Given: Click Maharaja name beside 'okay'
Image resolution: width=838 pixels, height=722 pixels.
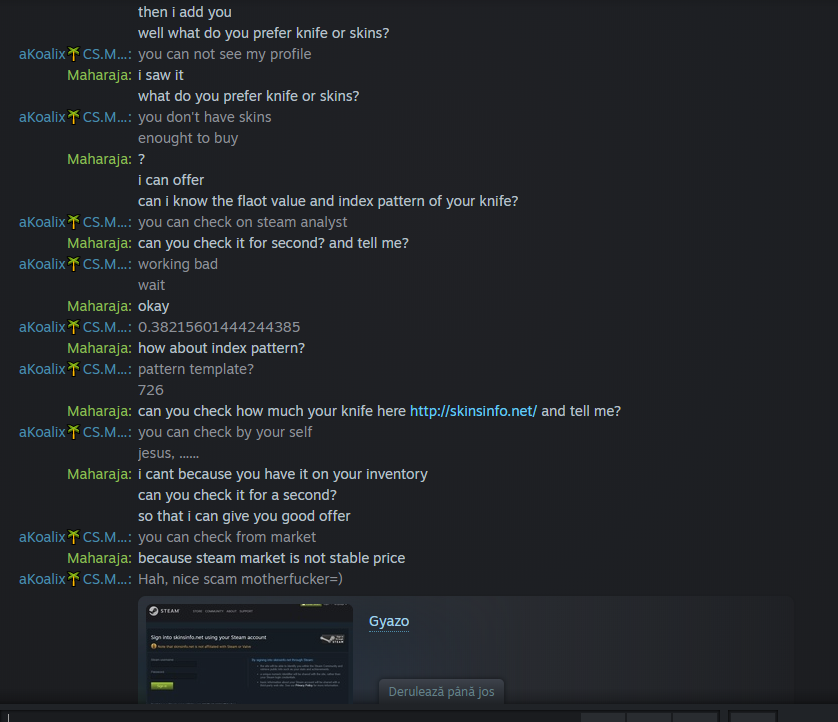Looking at the screenshot, I should point(99,306).
